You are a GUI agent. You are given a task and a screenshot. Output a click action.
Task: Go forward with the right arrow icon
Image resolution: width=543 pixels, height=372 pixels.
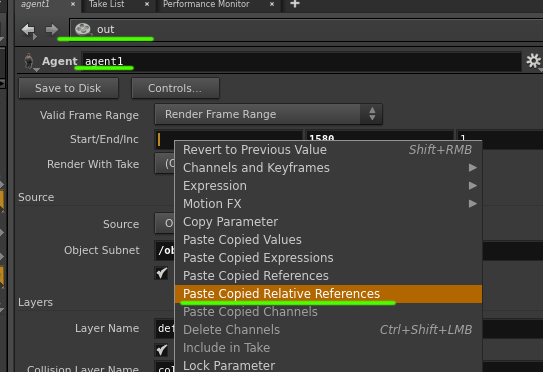[52, 30]
